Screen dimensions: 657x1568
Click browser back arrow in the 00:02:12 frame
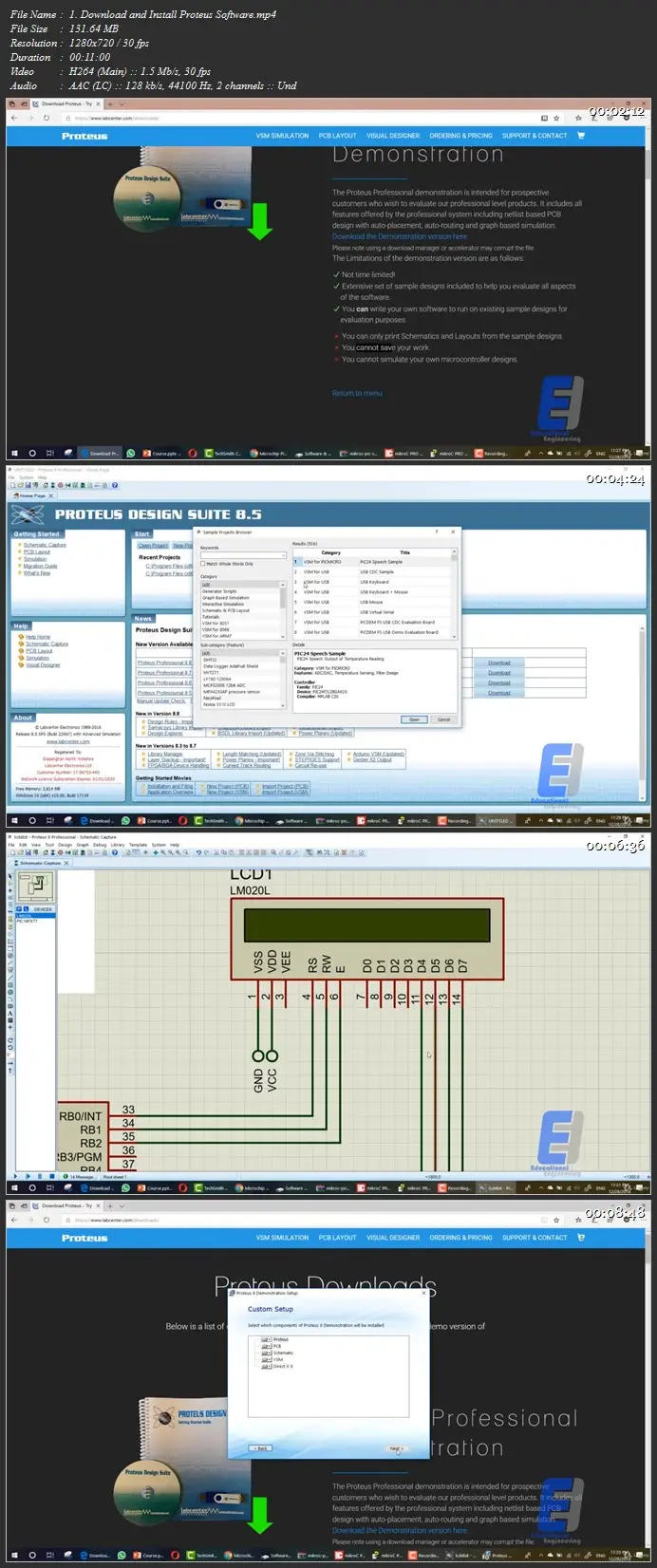pos(15,118)
